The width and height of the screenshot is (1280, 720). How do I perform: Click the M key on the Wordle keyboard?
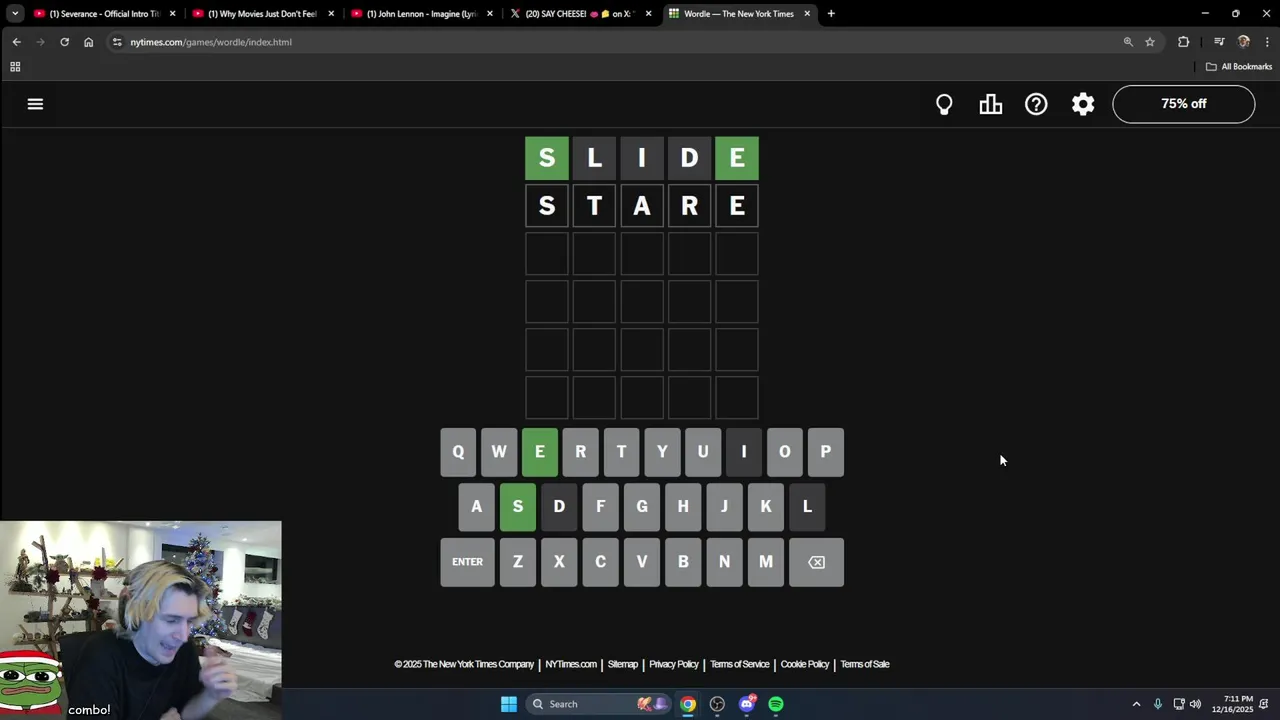(766, 562)
